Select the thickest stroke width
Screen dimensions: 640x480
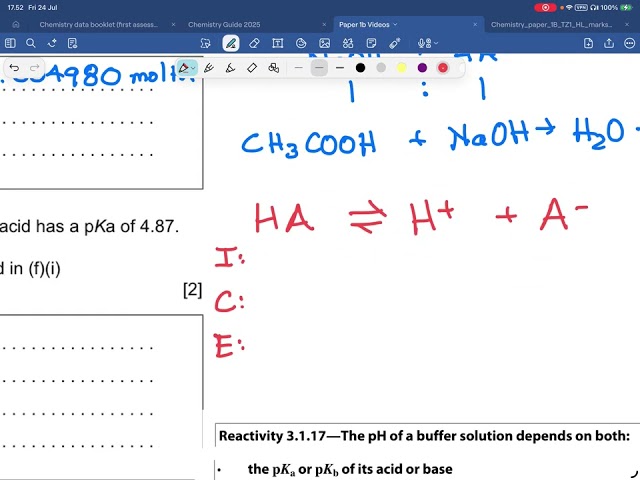pos(340,68)
